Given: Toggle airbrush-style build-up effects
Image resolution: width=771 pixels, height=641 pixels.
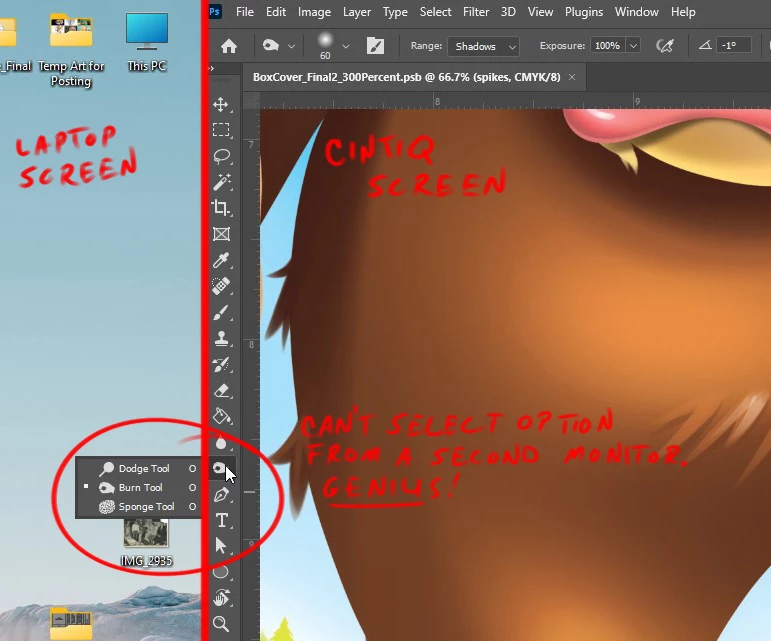Looking at the screenshot, I should (x=665, y=46).
